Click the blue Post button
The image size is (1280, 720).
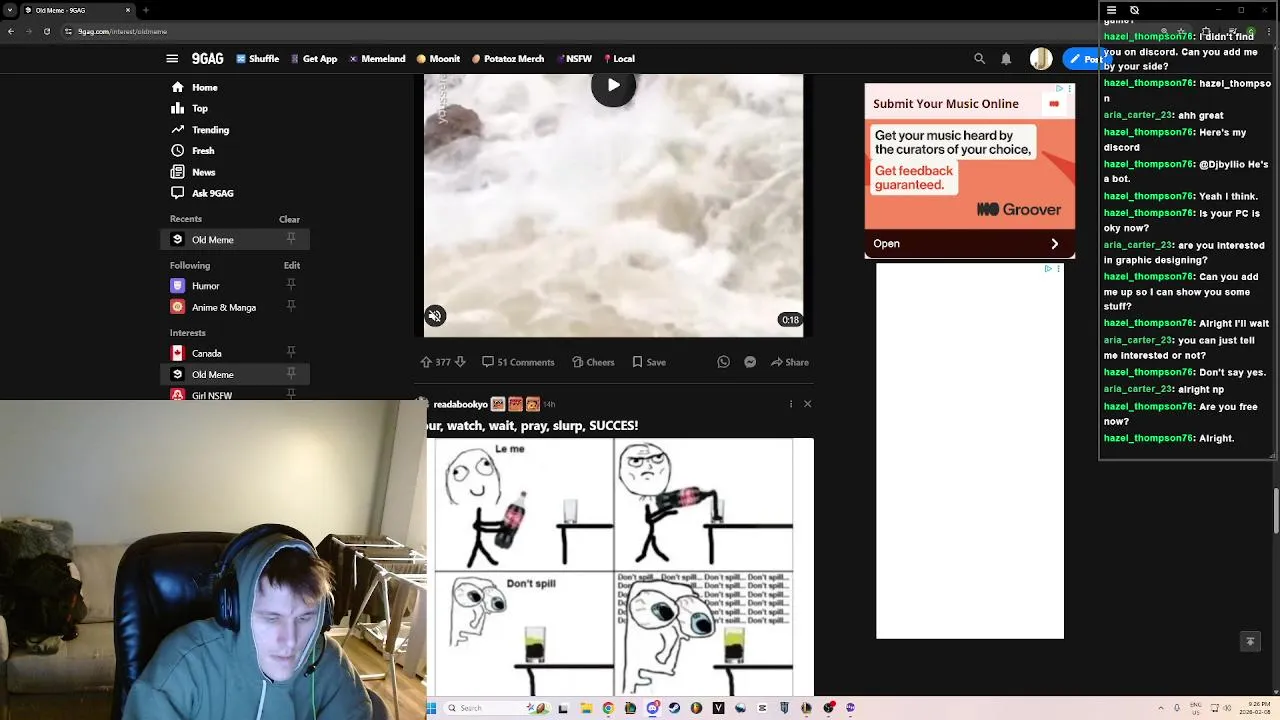pos(1084,59)
